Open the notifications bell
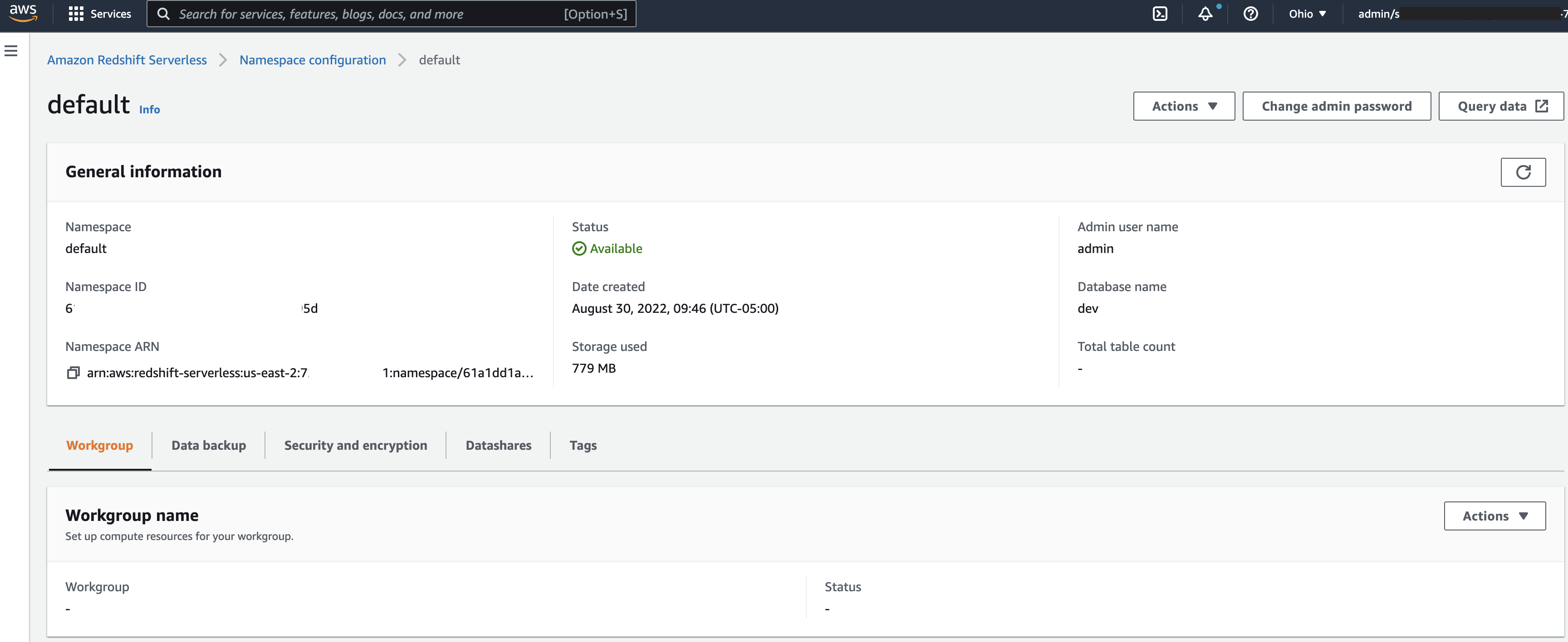 tap(1205, 14)
